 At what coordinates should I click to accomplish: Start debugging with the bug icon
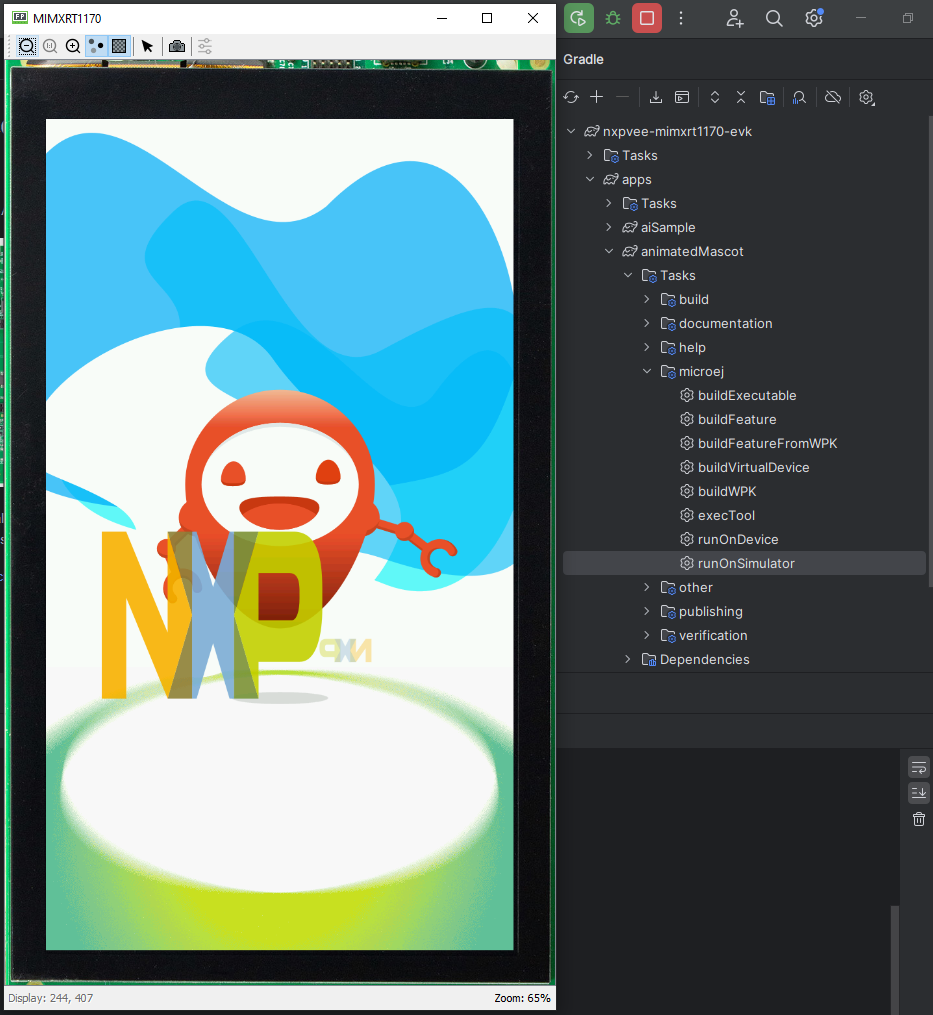pos(613,18)
